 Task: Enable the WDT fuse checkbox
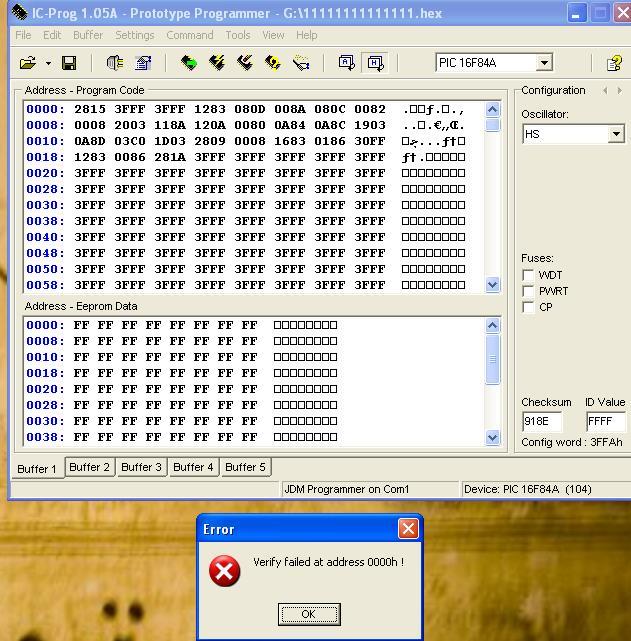(x=528, y=275)
